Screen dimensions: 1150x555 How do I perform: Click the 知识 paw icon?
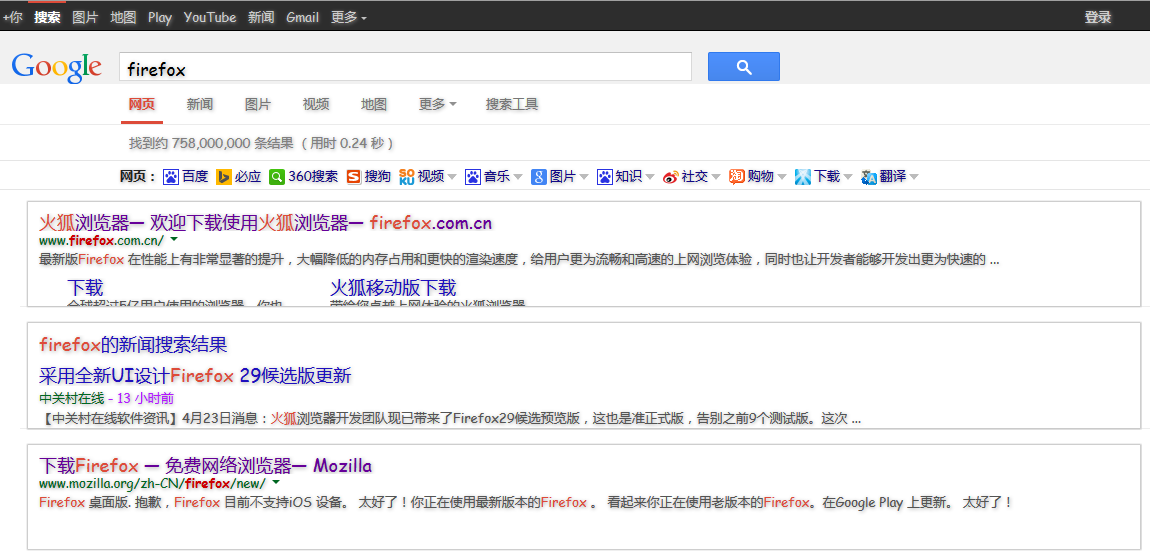[x=604, y=177]
